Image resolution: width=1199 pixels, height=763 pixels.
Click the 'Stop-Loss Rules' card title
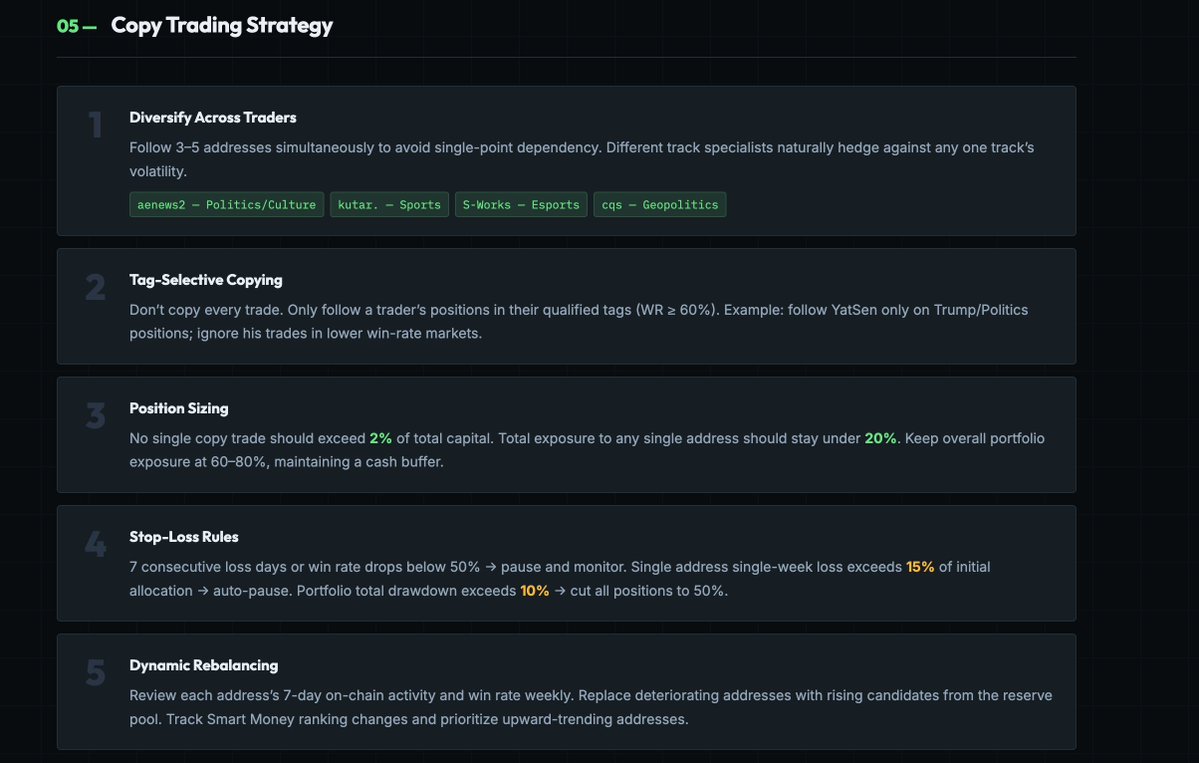(184, 537)
